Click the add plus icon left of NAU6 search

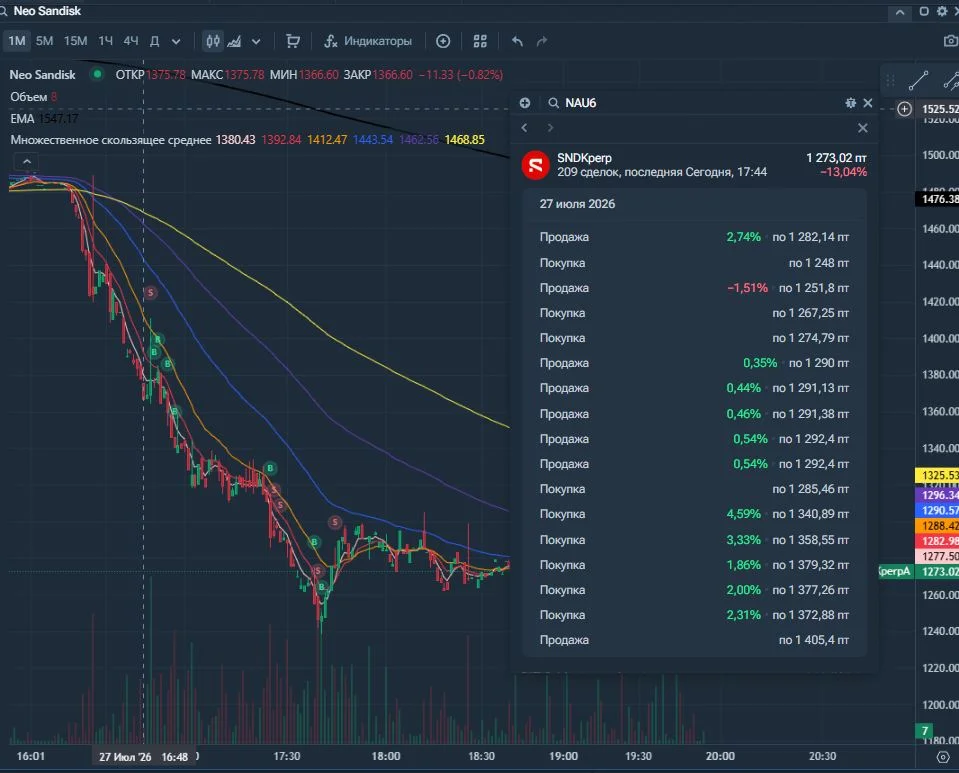(525, 103)
